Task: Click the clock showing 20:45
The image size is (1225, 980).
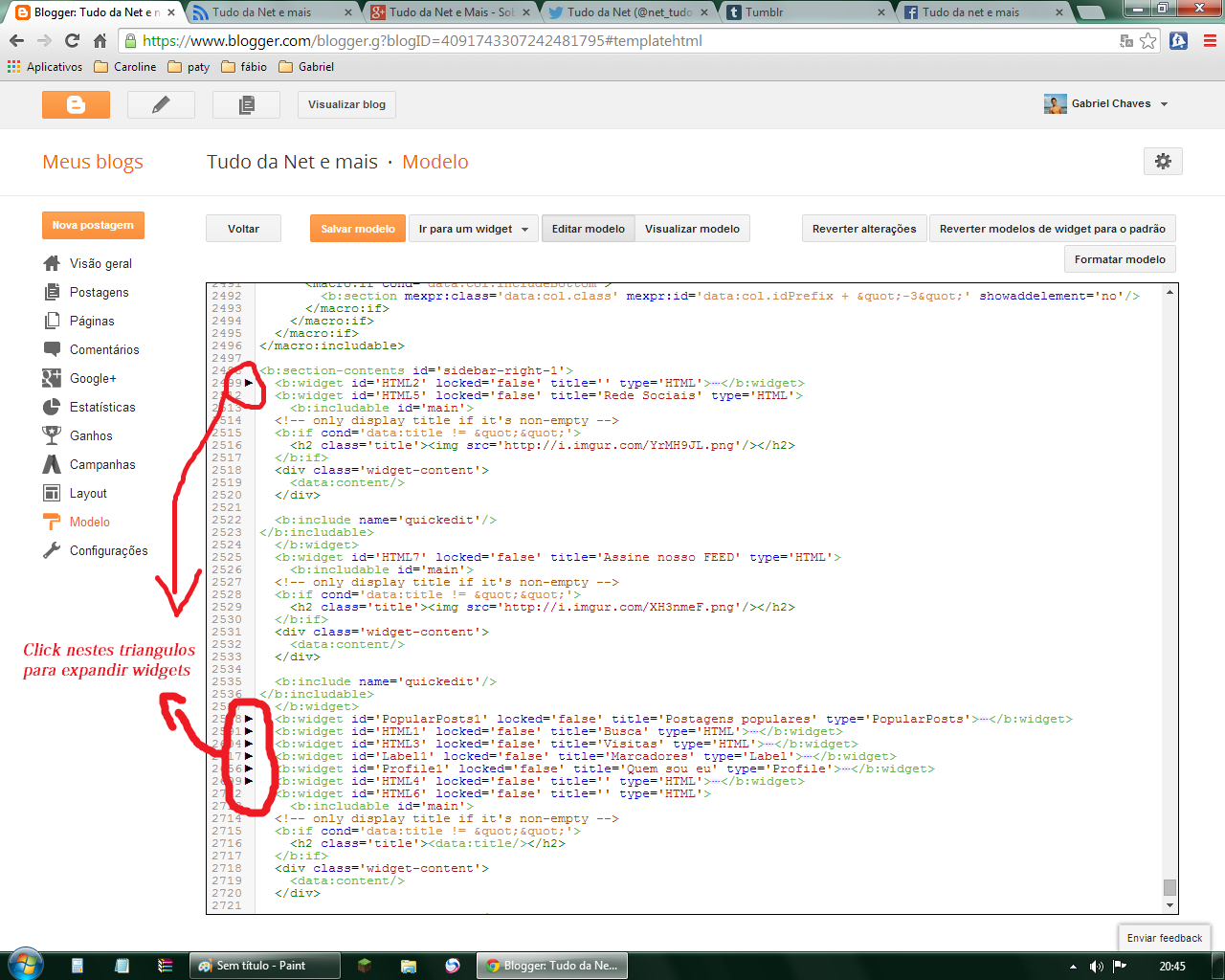Action: [1172, 967]
